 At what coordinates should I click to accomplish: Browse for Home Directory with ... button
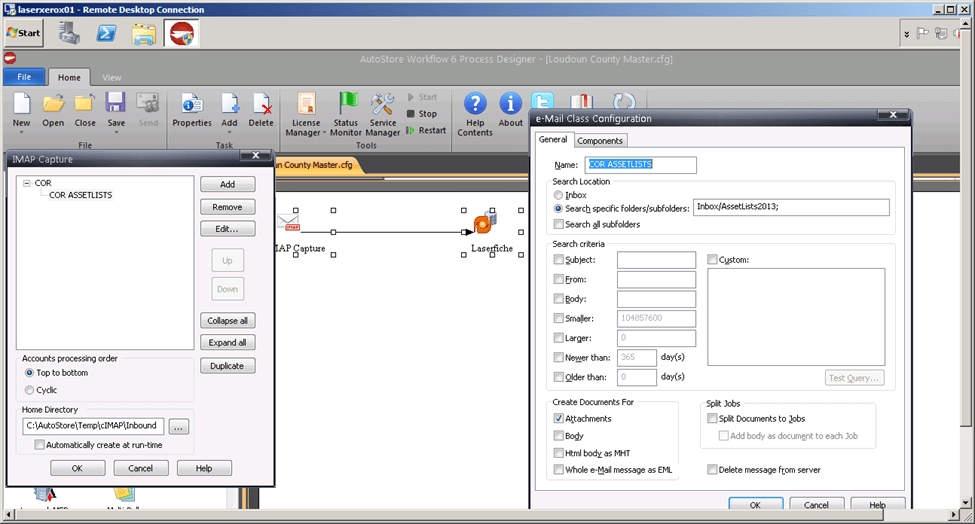178,428
